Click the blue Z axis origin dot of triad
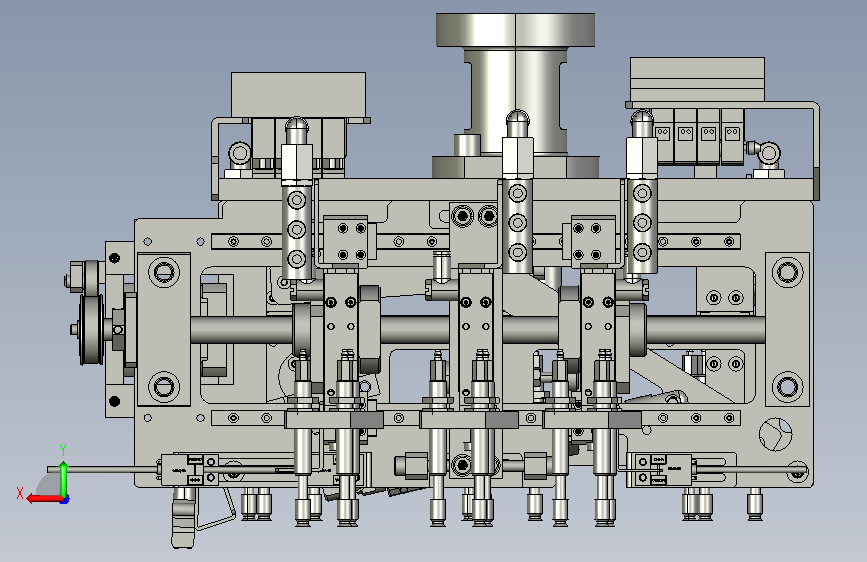 pyautogui.click(x=65, y=500)
